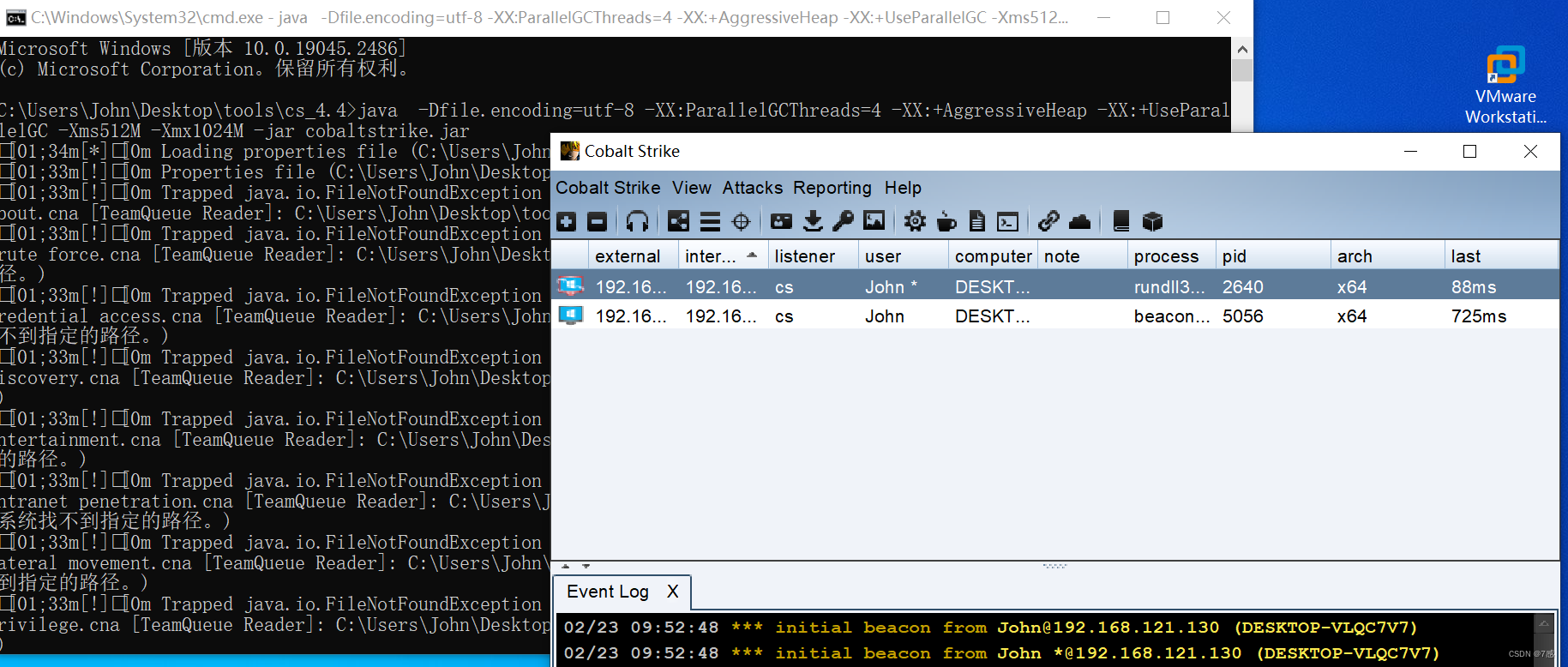
Task: Click beacon icon of beacon.exe session 5056
Action: (x=570, y=315)
